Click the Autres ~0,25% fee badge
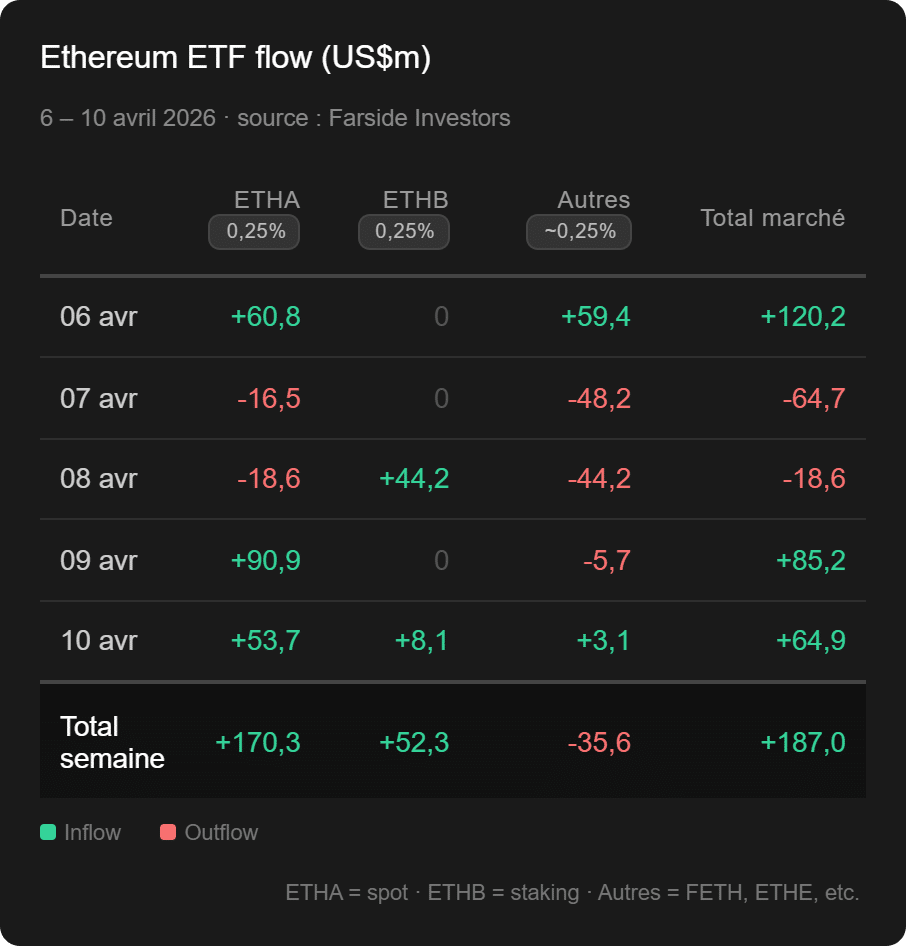The height and width of the screenshot is (946, 906). tap(579, 232)
